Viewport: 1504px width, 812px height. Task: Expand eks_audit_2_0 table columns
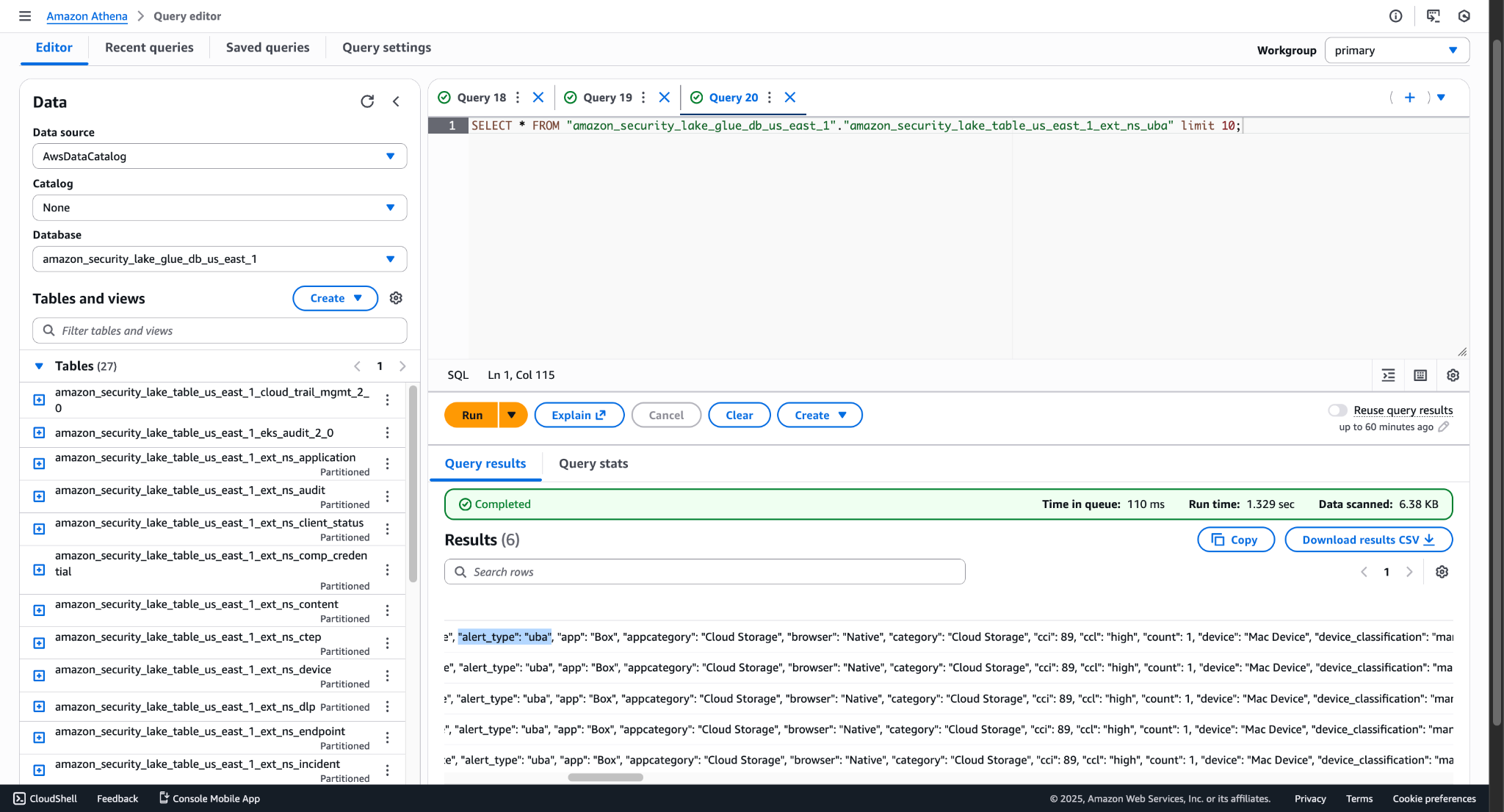40,433
